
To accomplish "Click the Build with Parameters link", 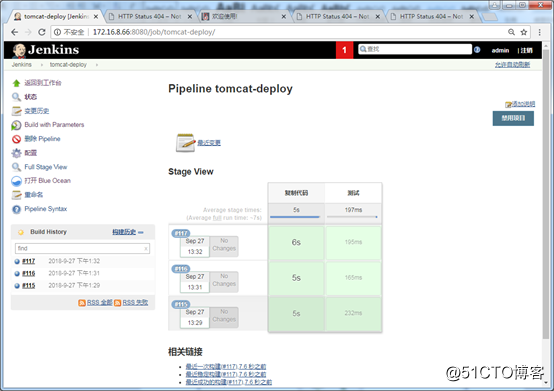I will (x=54, y=125).
